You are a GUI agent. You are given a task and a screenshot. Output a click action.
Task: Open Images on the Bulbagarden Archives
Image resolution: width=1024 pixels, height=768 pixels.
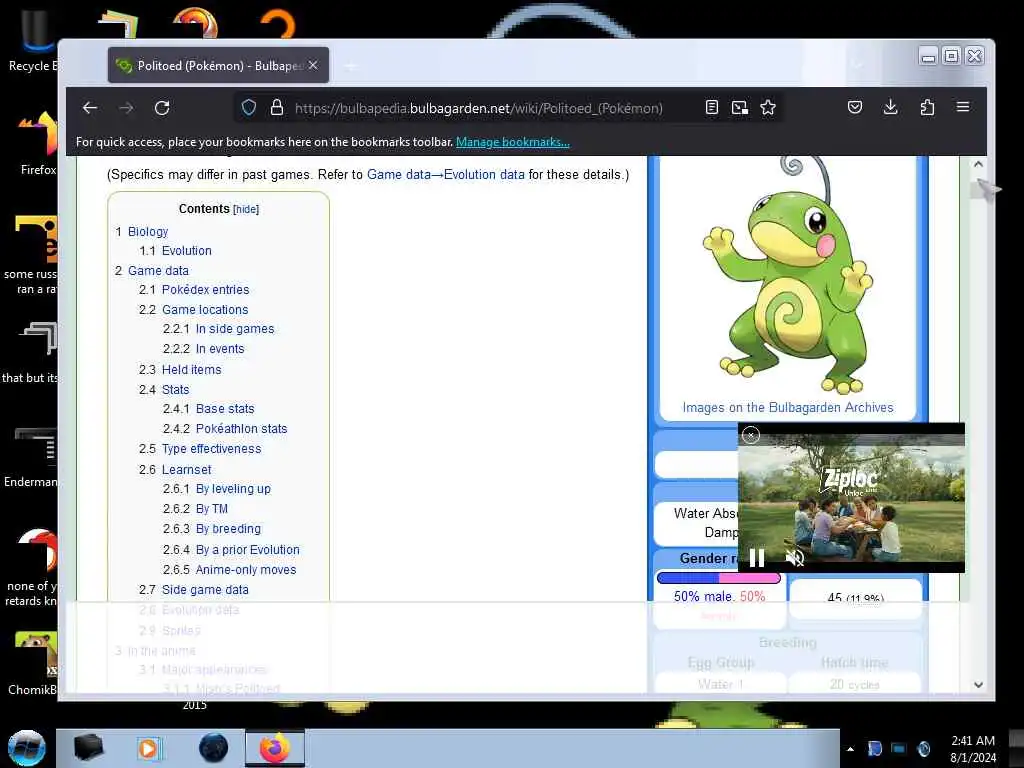788,408
